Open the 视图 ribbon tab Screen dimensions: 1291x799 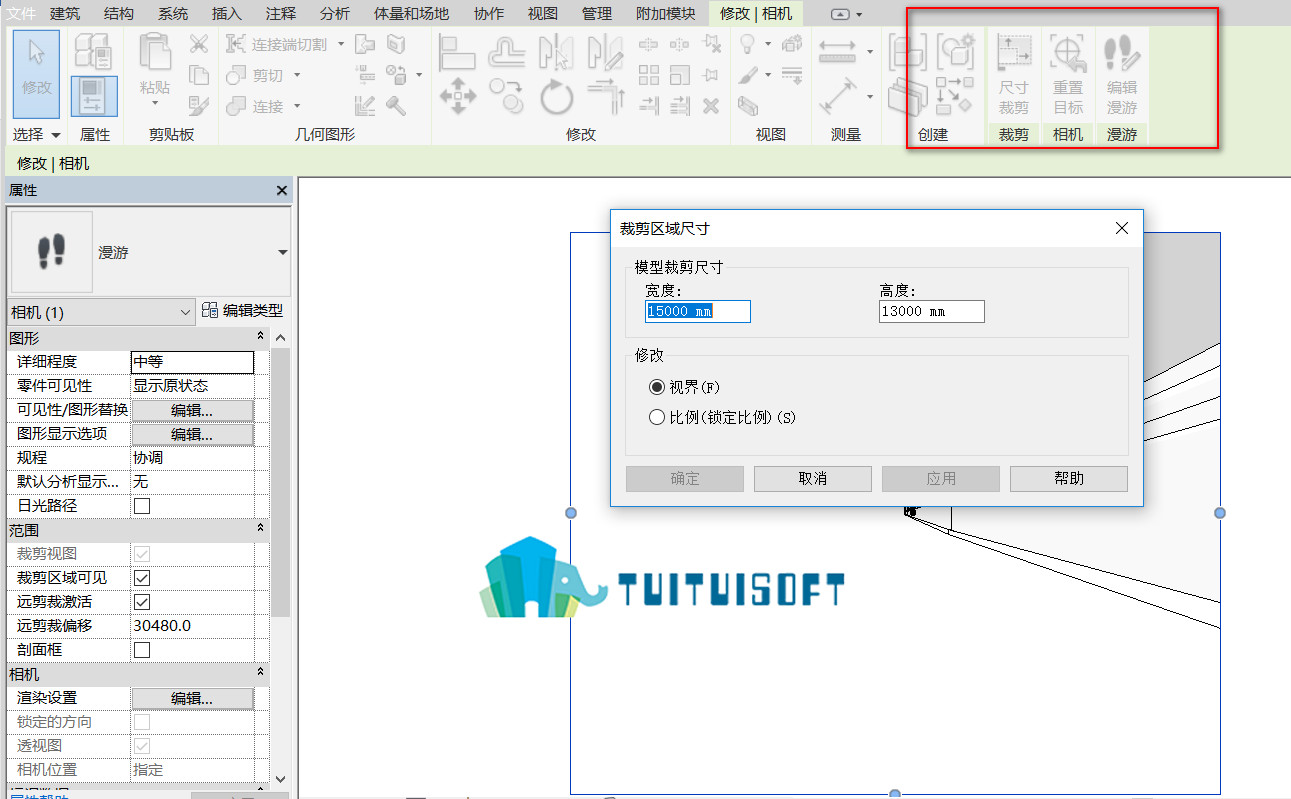click(542, 13)
